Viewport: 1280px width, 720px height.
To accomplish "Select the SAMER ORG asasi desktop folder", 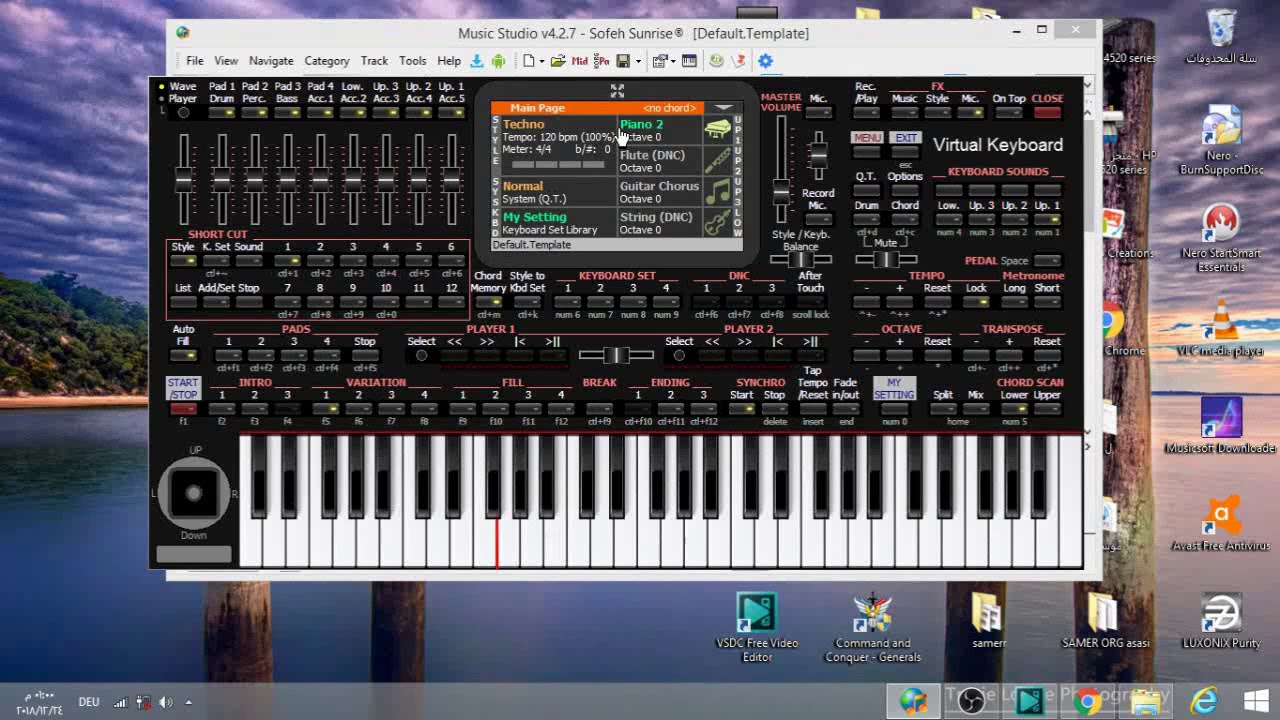I will click(x=1103, y=622).
